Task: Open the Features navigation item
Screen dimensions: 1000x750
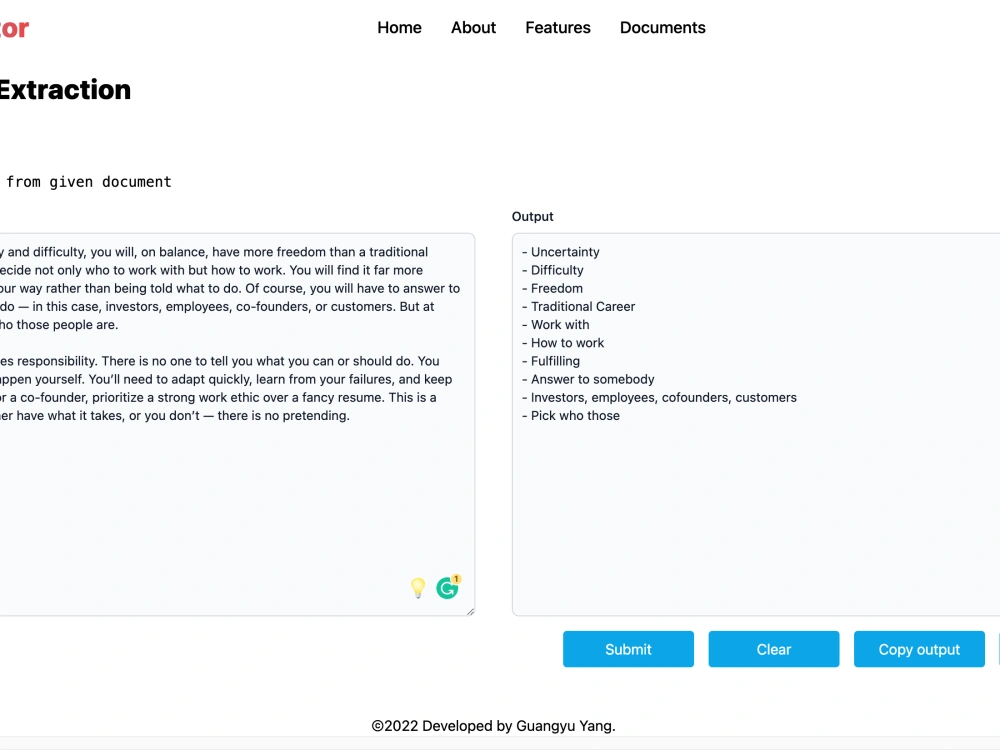Action: 557,27
